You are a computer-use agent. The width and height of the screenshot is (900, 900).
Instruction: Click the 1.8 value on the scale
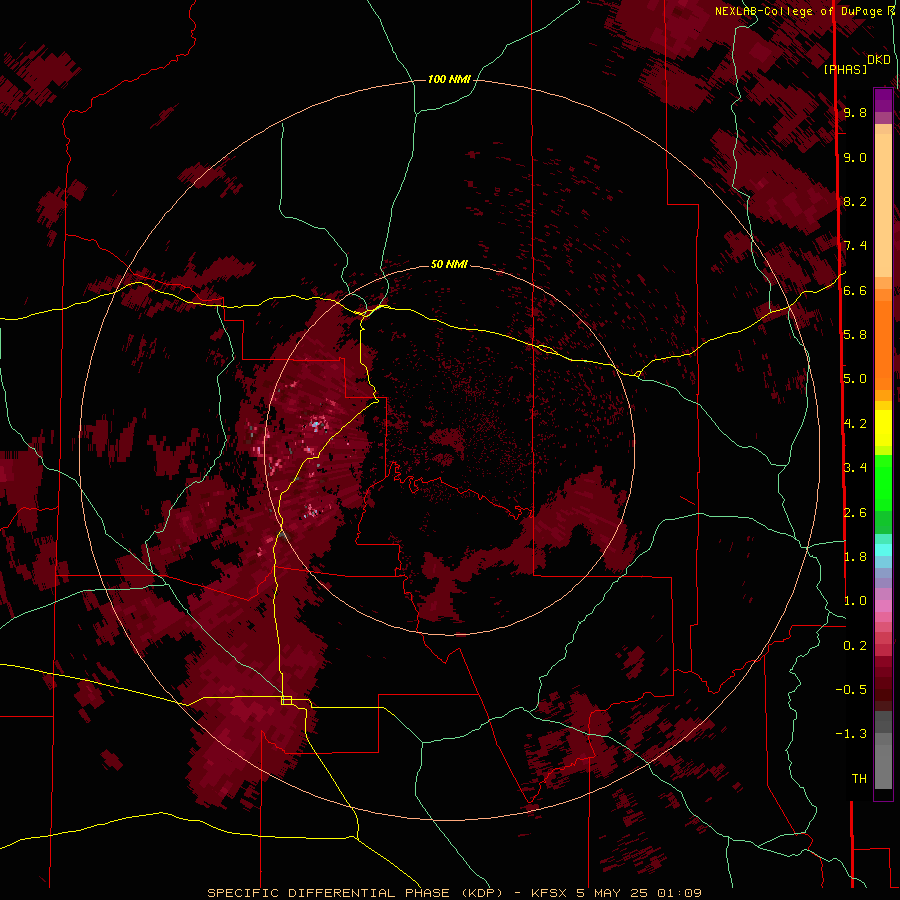click(855, 557)
